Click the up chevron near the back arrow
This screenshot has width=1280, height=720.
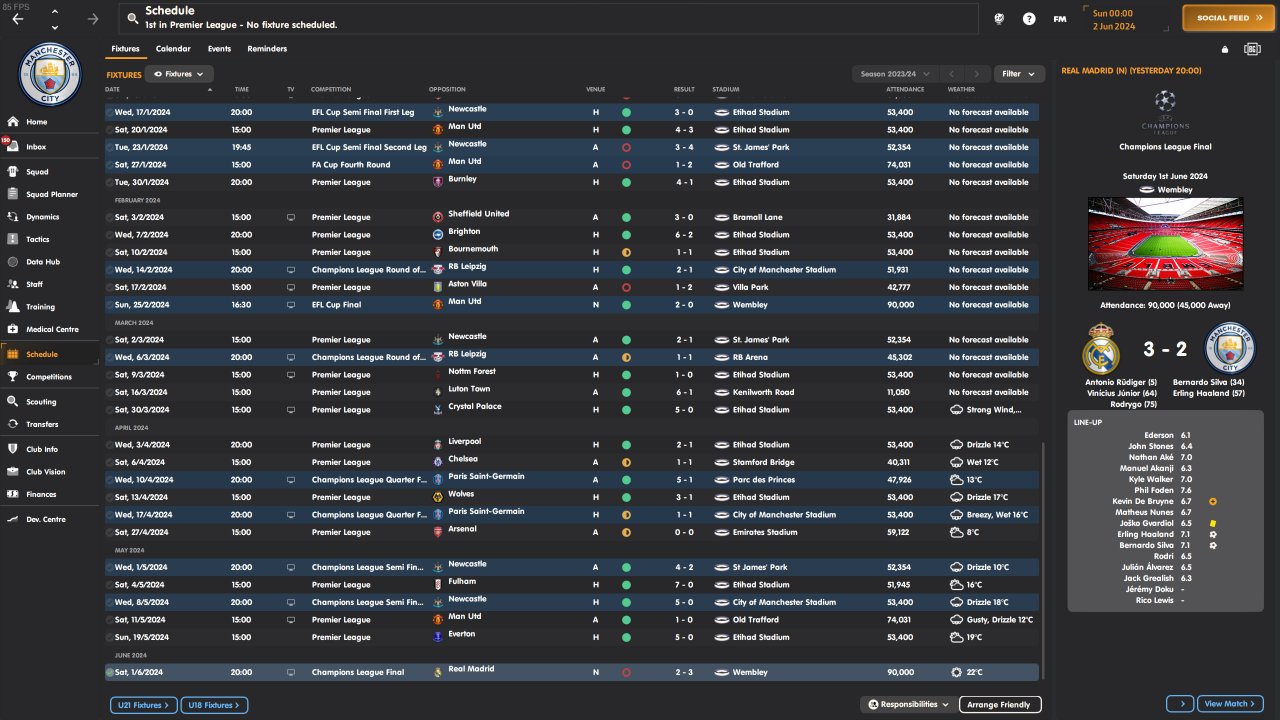tap(54, 12)
